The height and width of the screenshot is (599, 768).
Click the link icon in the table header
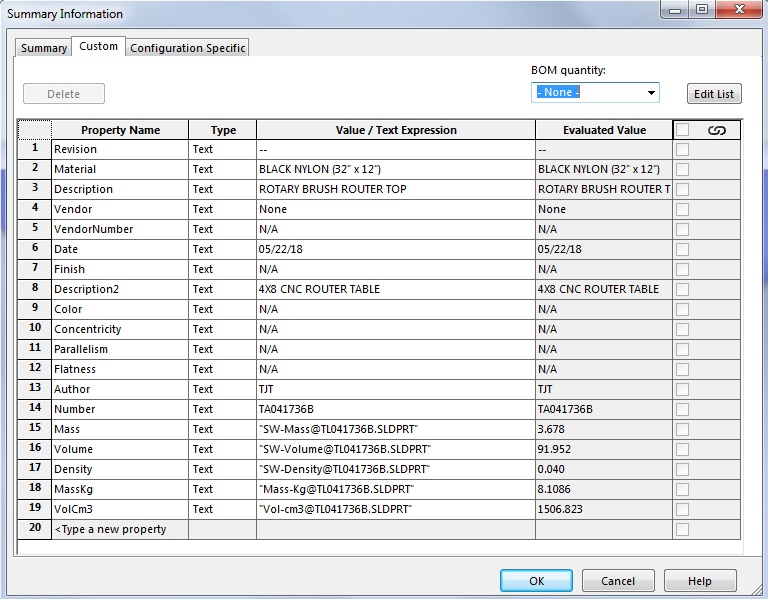click(717, 130)
